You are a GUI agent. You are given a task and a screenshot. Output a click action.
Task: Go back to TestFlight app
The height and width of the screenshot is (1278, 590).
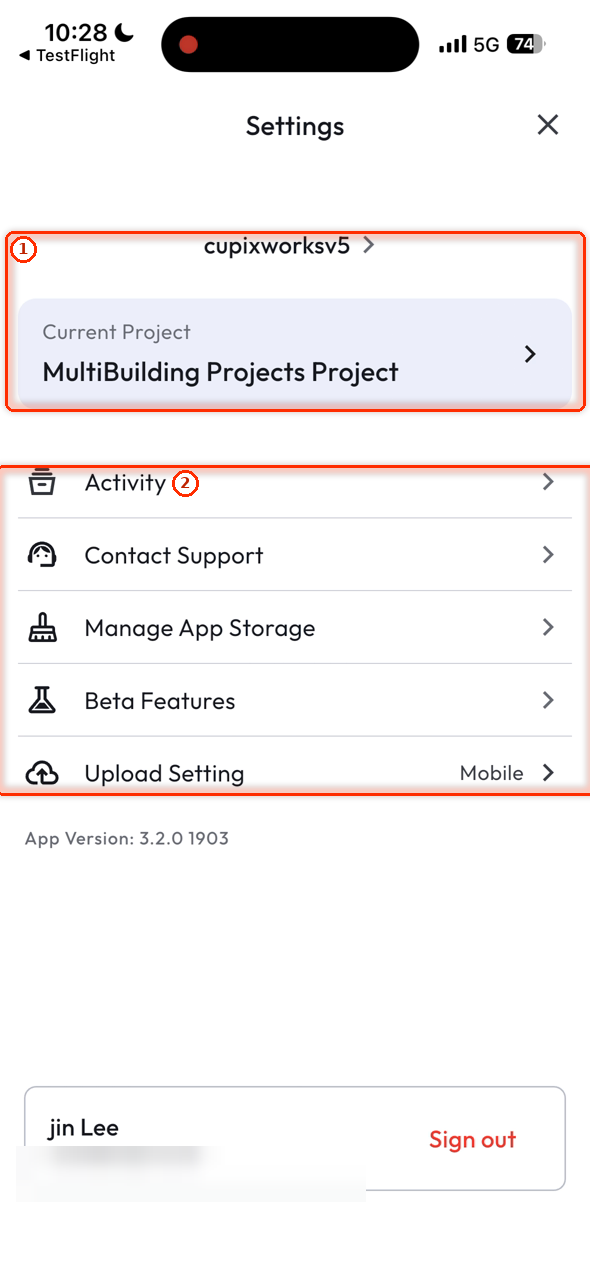[67, 56]
